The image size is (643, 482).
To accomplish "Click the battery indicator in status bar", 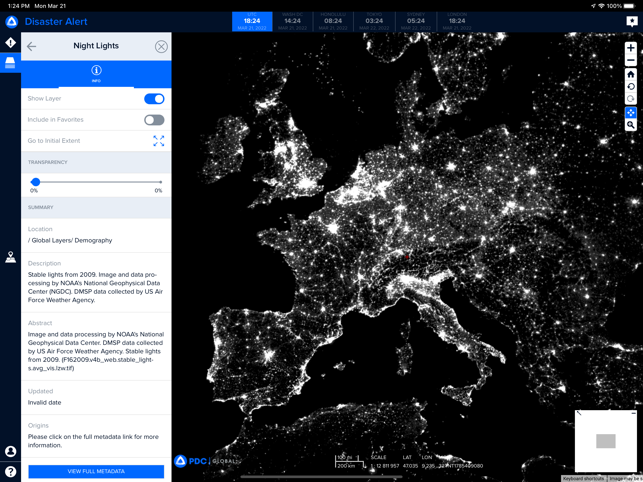I will (629, 6).
